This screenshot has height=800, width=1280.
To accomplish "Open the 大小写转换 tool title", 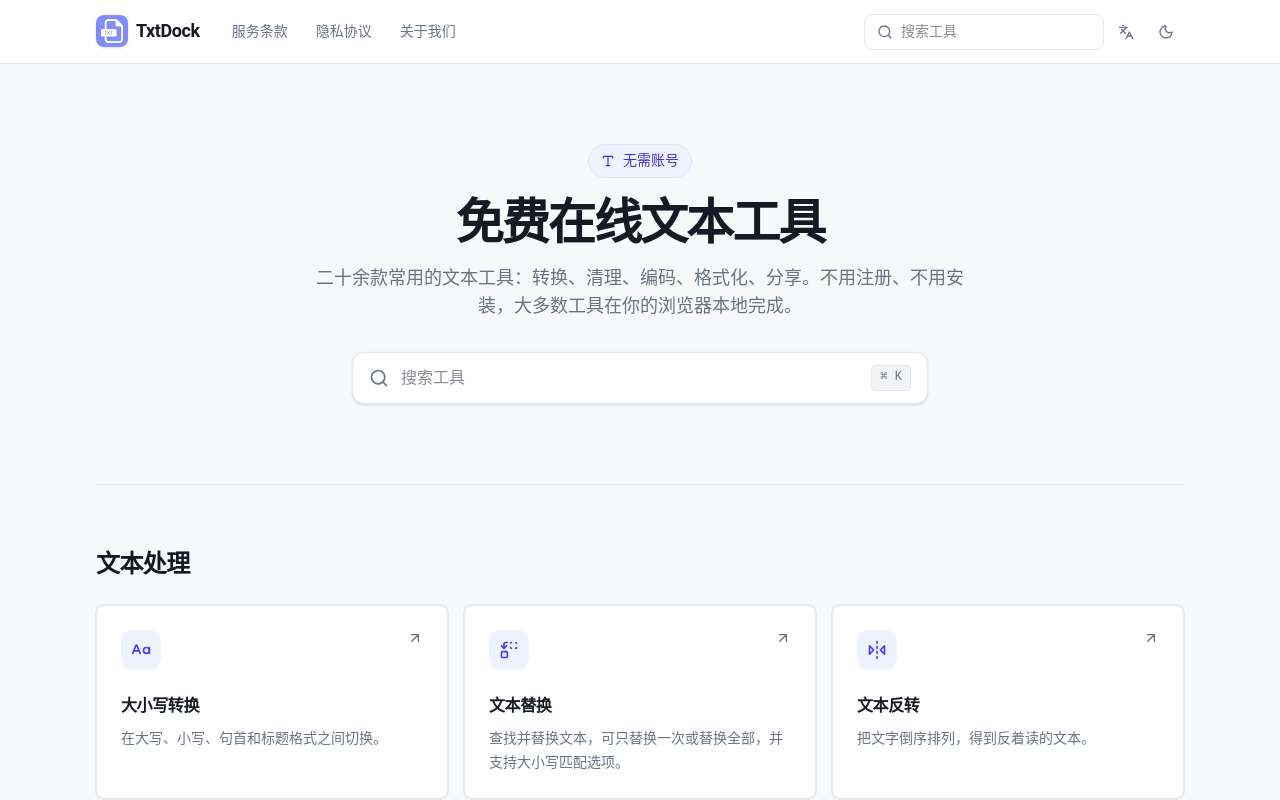I will click(161, 705).
